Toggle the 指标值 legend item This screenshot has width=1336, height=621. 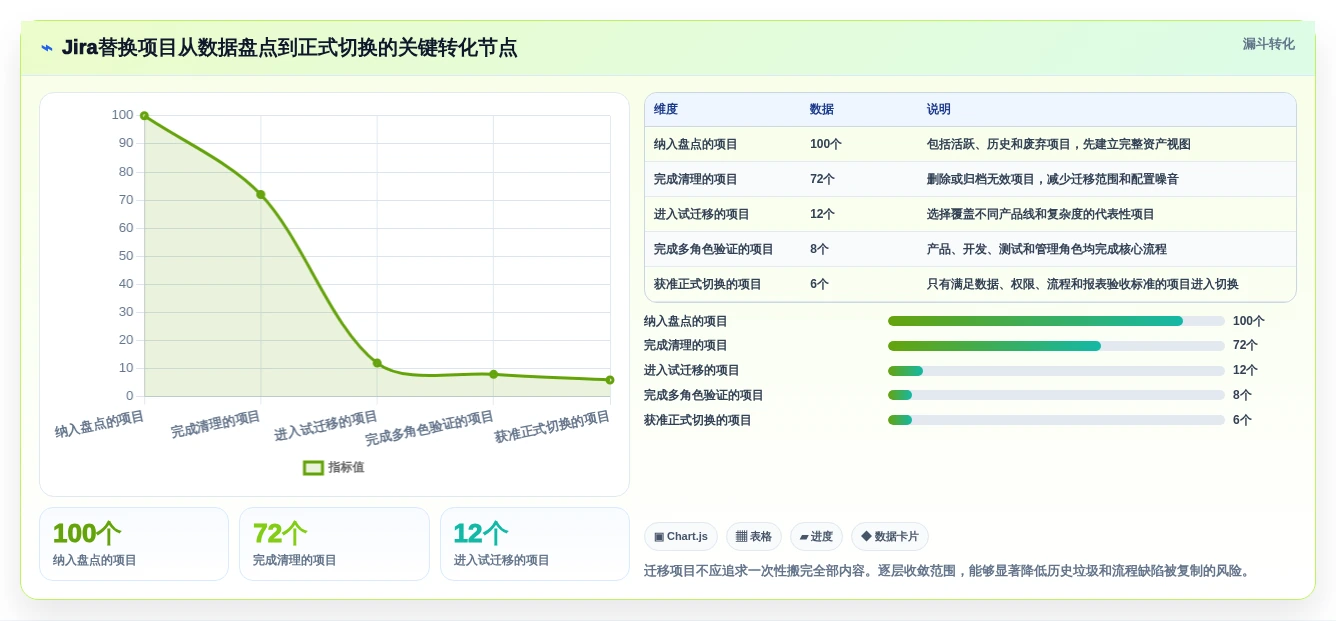click(334, 467)
